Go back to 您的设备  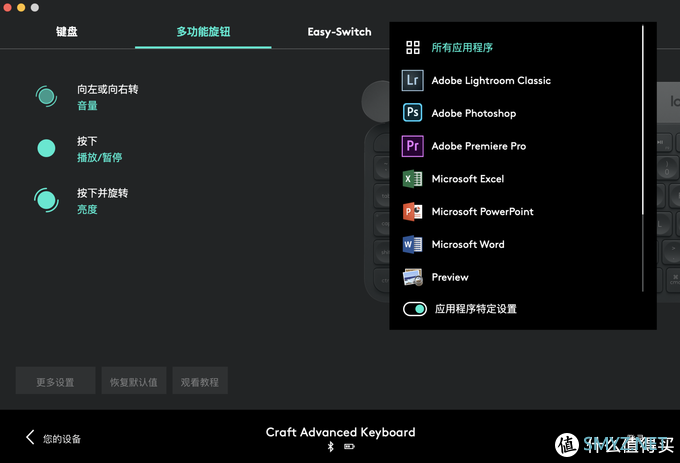coord(62,439)
